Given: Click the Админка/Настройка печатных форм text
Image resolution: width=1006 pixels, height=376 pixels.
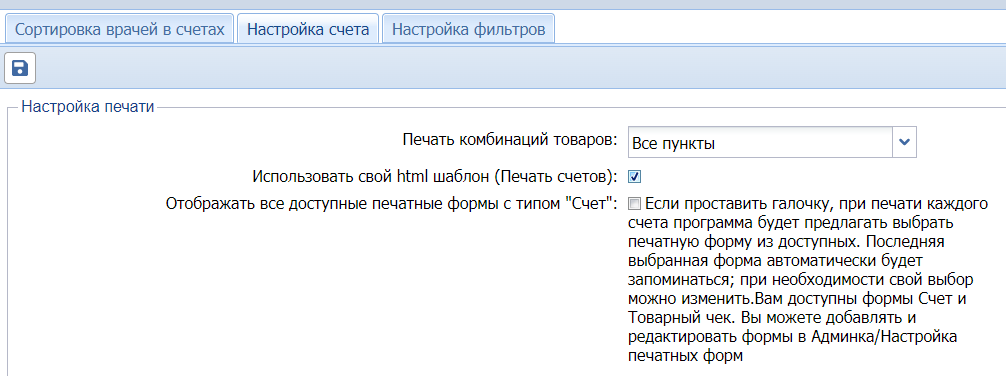Looking at the screenshot, I should 793,346.
